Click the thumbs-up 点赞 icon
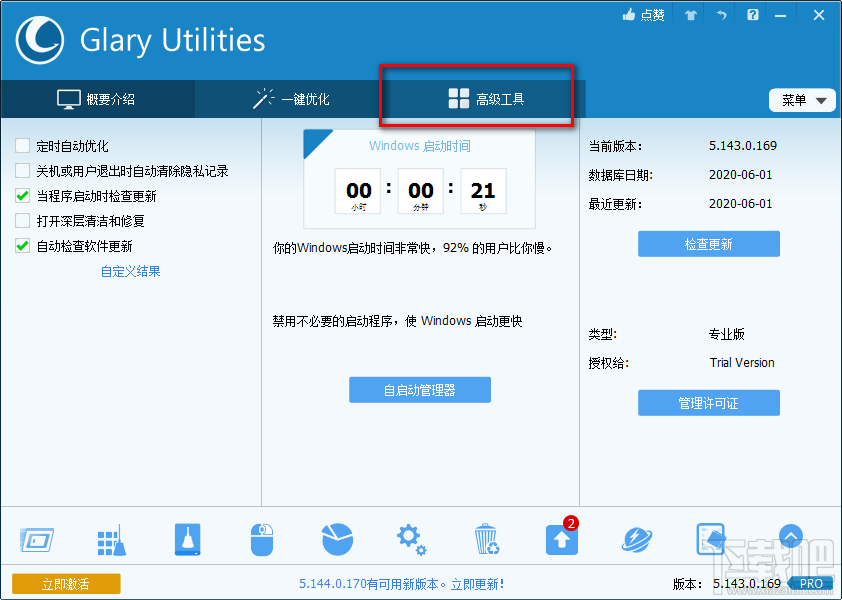The image size is (842, 600). point(643,15)
